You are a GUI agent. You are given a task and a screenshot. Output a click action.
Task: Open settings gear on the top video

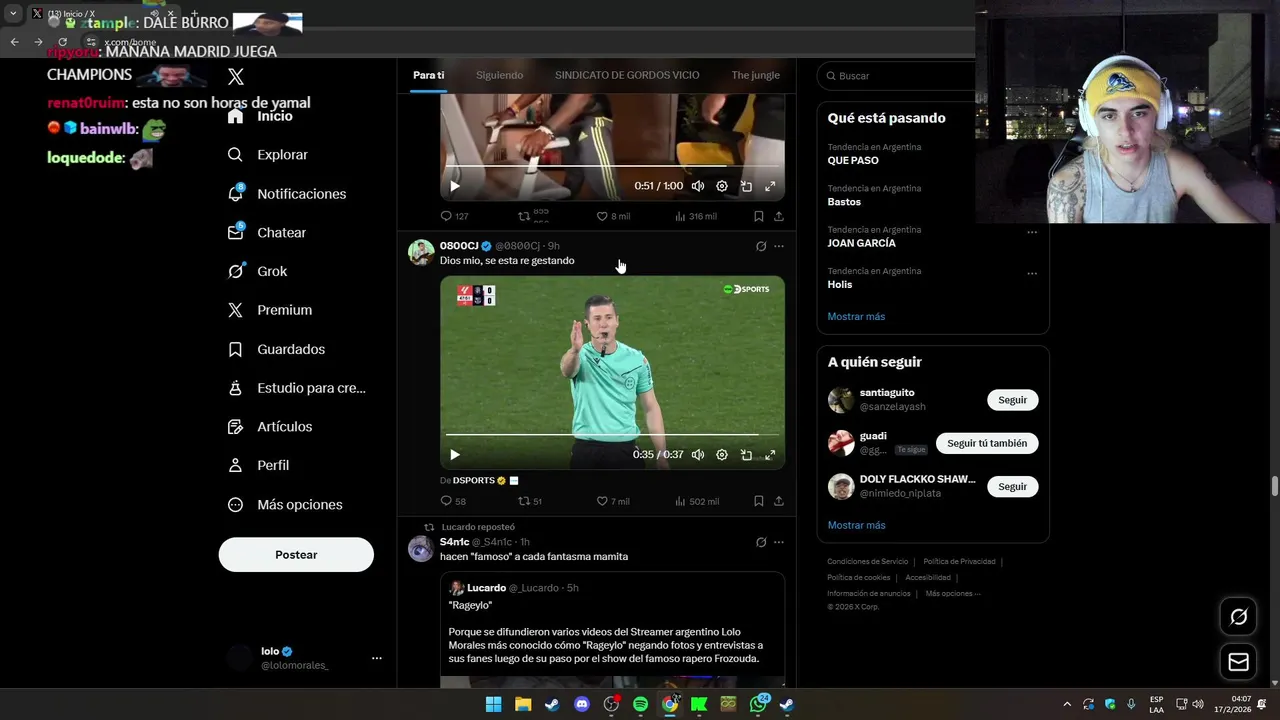click(x=722, y=186)
